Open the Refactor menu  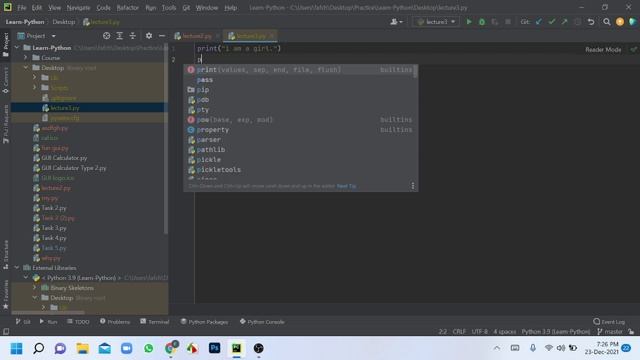[x=127, y=8]
